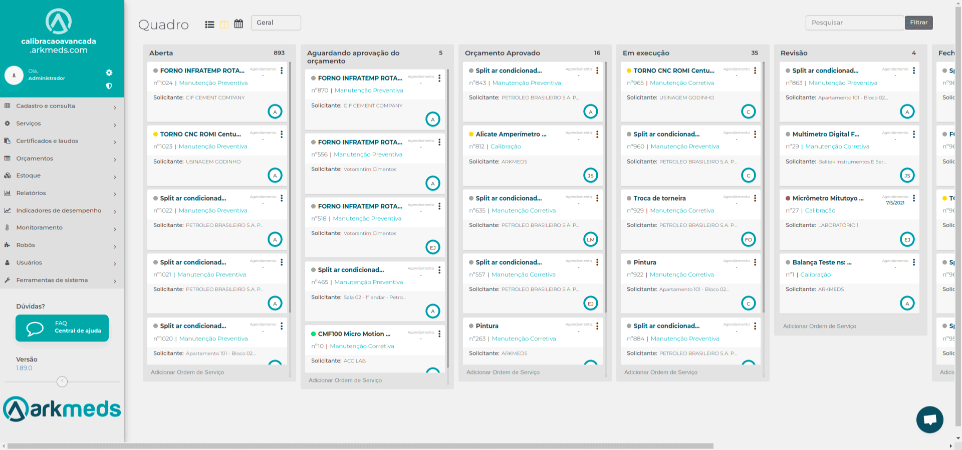Open FAQ Central de ajuda
The image size is (962, 450).
62,328
